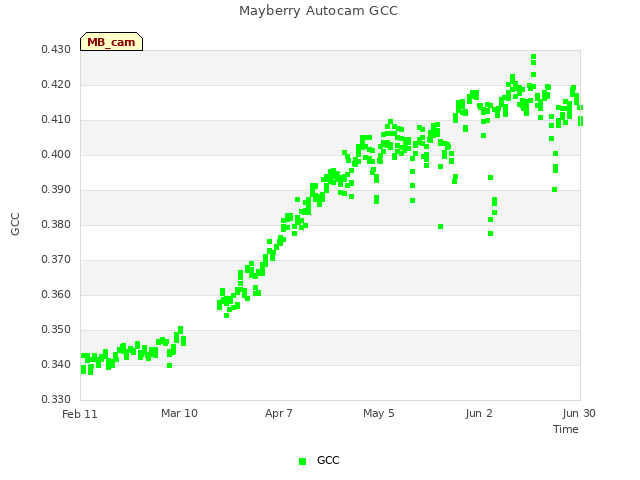Click the GCC legend label

click(328, 460)
